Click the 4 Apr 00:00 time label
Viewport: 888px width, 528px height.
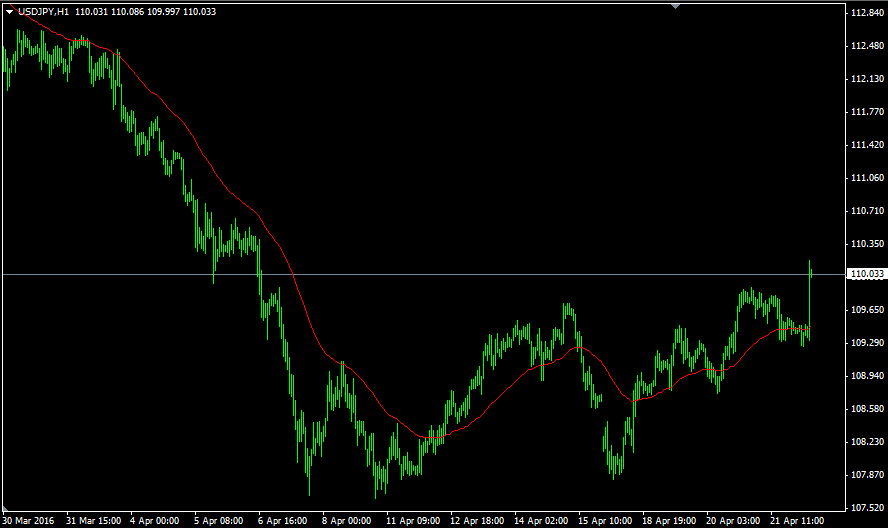(155, 521)
